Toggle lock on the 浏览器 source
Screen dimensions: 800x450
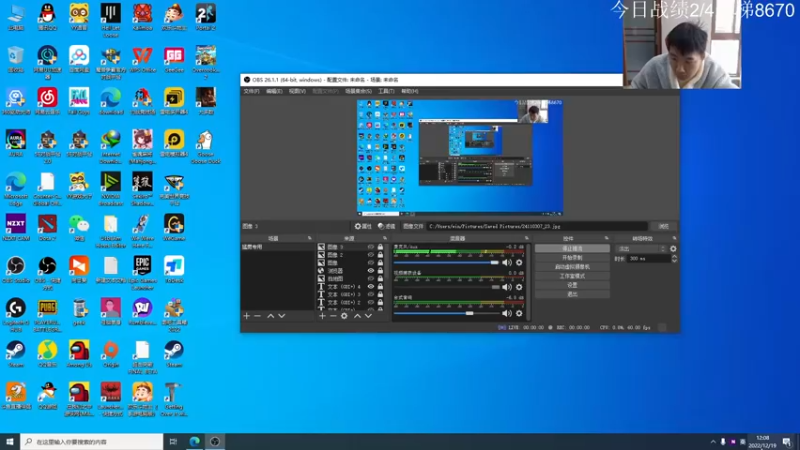380,270
